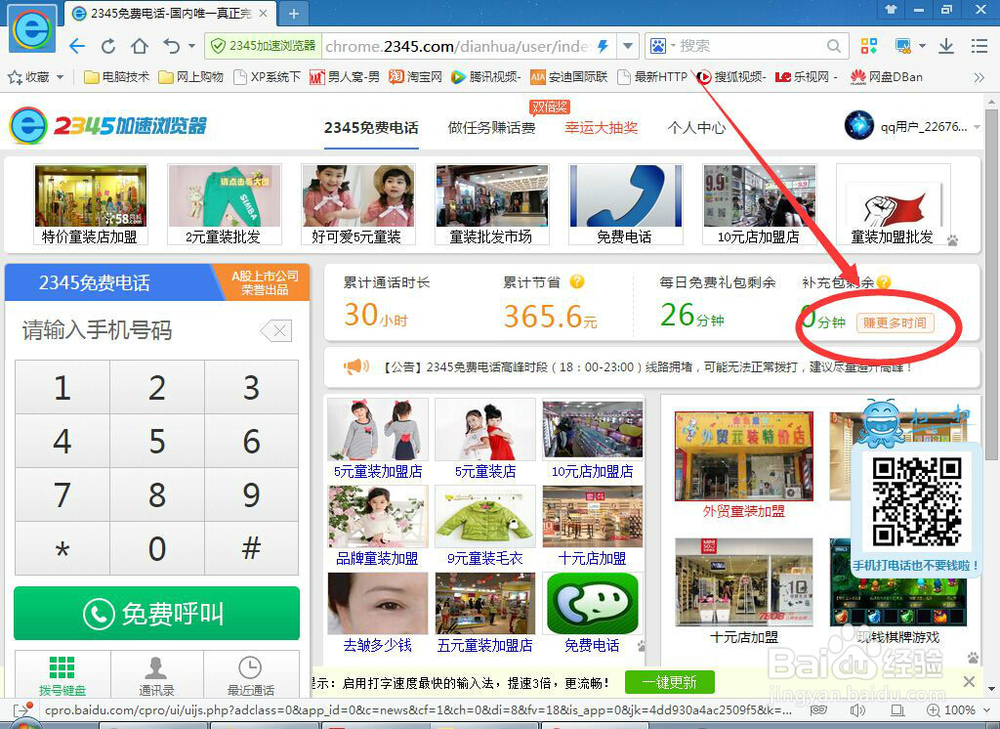The height and width of the screenshot is (729, 1000).
Task: Expand the bookmarks bar overflow chevron
Action: point(979,77)
